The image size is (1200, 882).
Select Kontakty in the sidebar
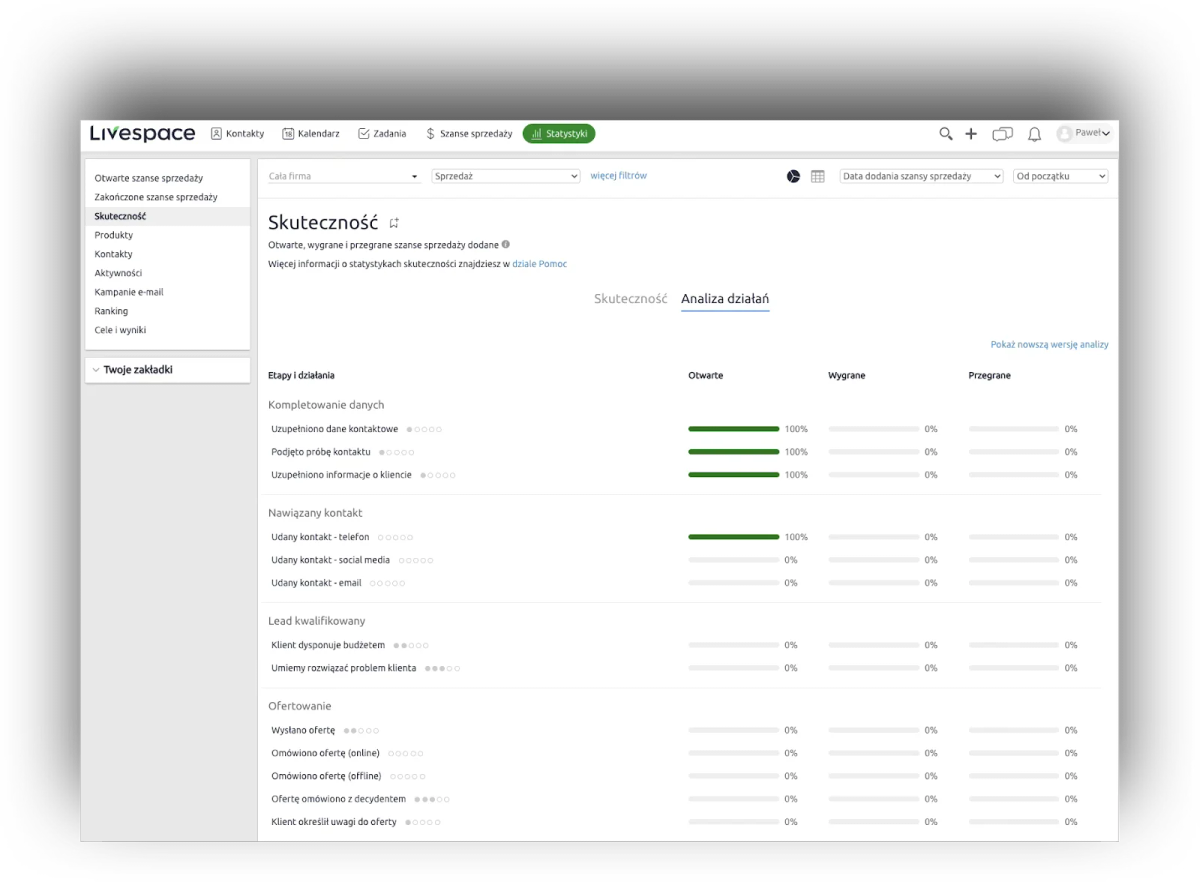[114, 254]
